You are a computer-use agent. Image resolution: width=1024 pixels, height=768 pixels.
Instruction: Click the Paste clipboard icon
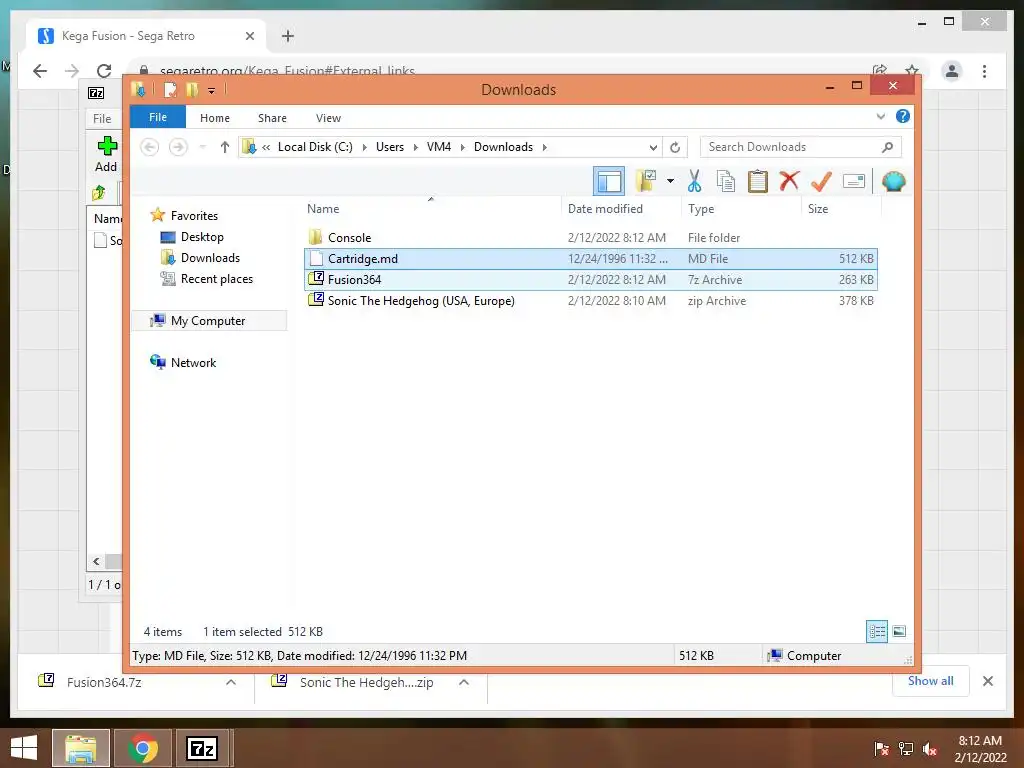[758, 181]
